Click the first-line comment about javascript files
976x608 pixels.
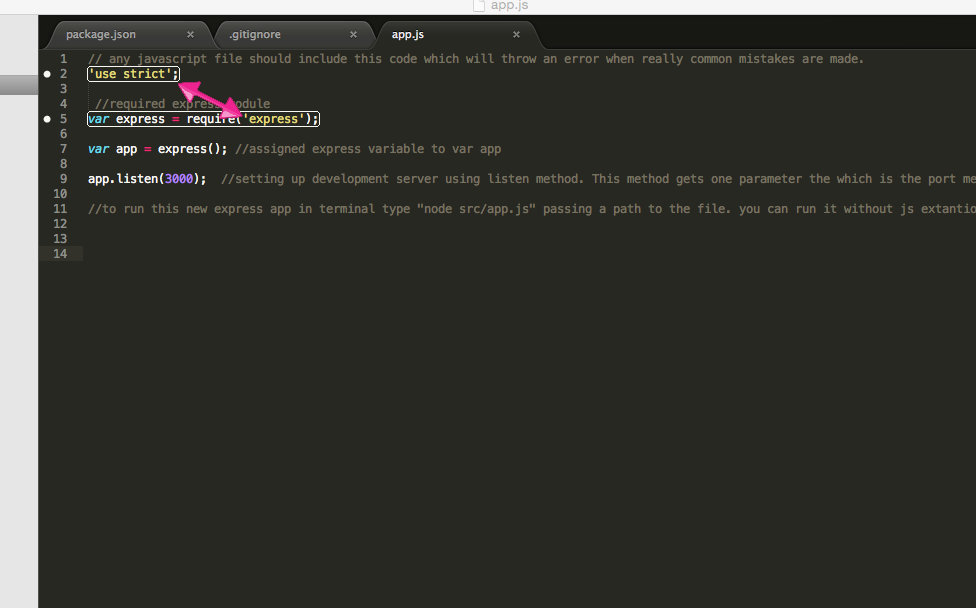(x=475, y=59)
